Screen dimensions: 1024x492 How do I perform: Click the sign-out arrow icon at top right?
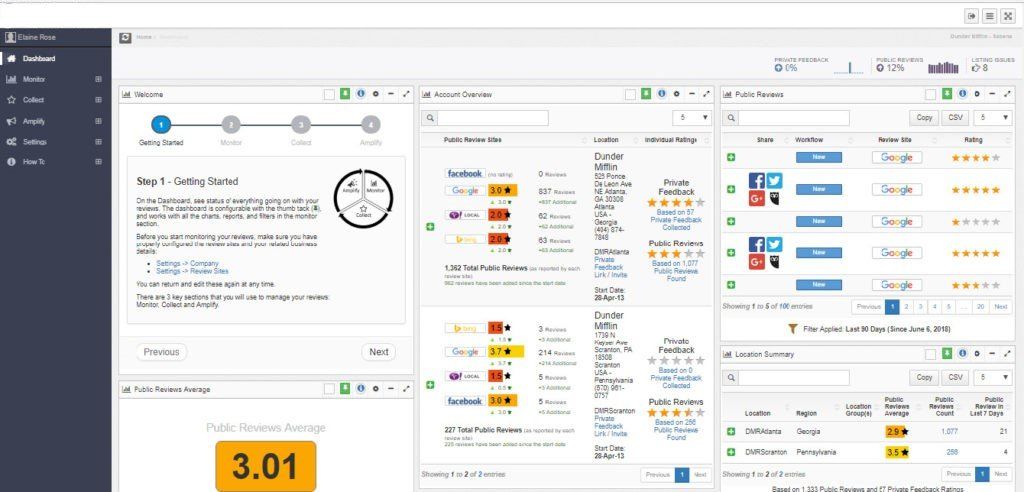coord(972,16)
